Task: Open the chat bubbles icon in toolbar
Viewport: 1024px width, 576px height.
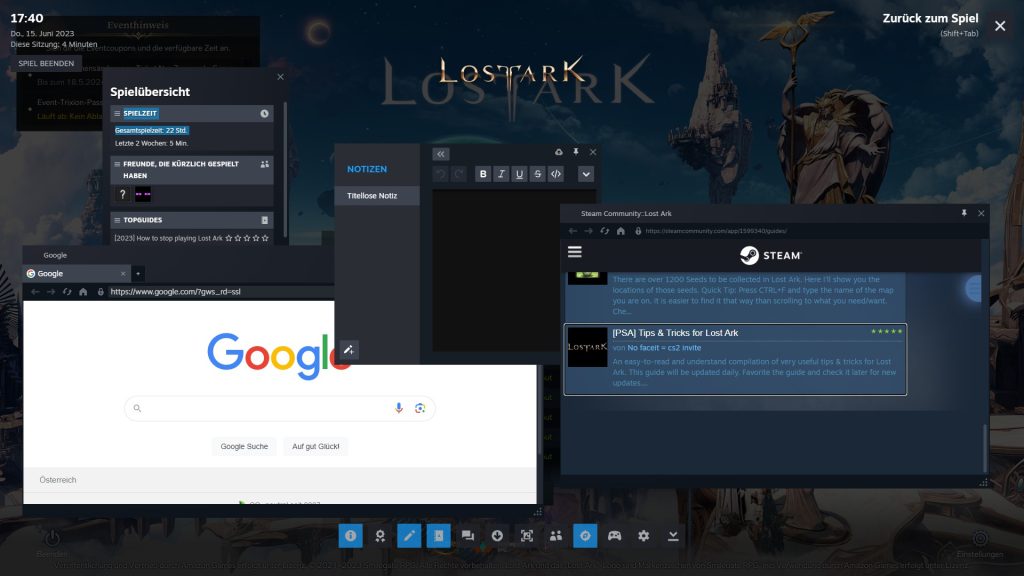Action: tap(468, 536)
